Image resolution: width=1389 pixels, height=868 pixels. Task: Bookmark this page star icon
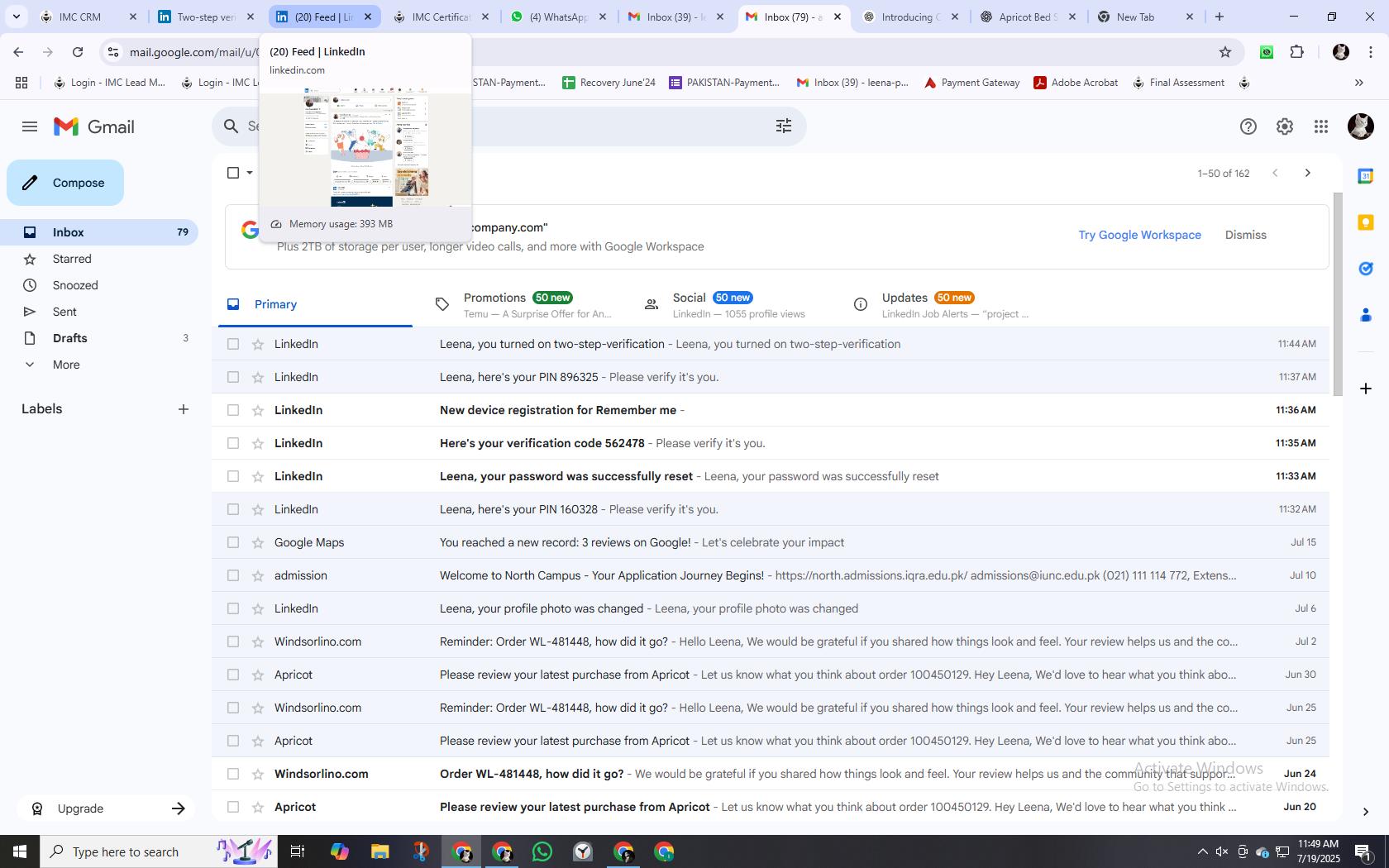click(x=1225, y=52)
